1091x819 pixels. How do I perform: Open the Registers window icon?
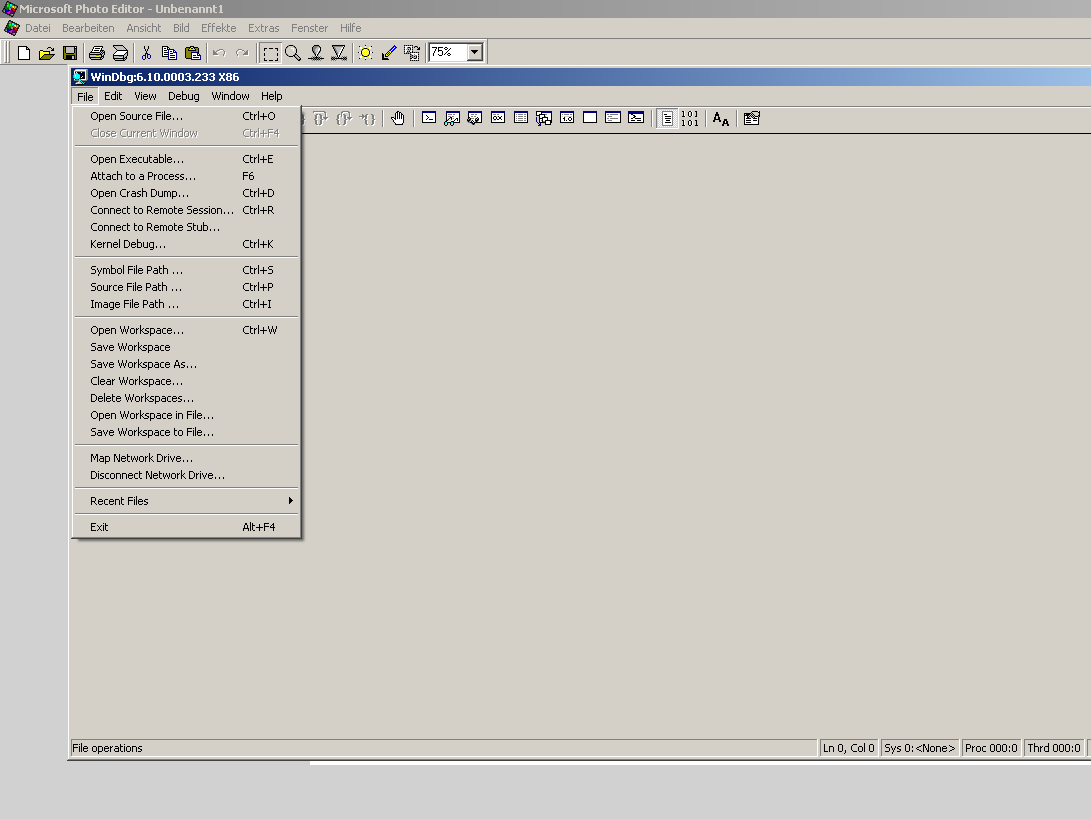pyautogui.click(x=498, y=118)
